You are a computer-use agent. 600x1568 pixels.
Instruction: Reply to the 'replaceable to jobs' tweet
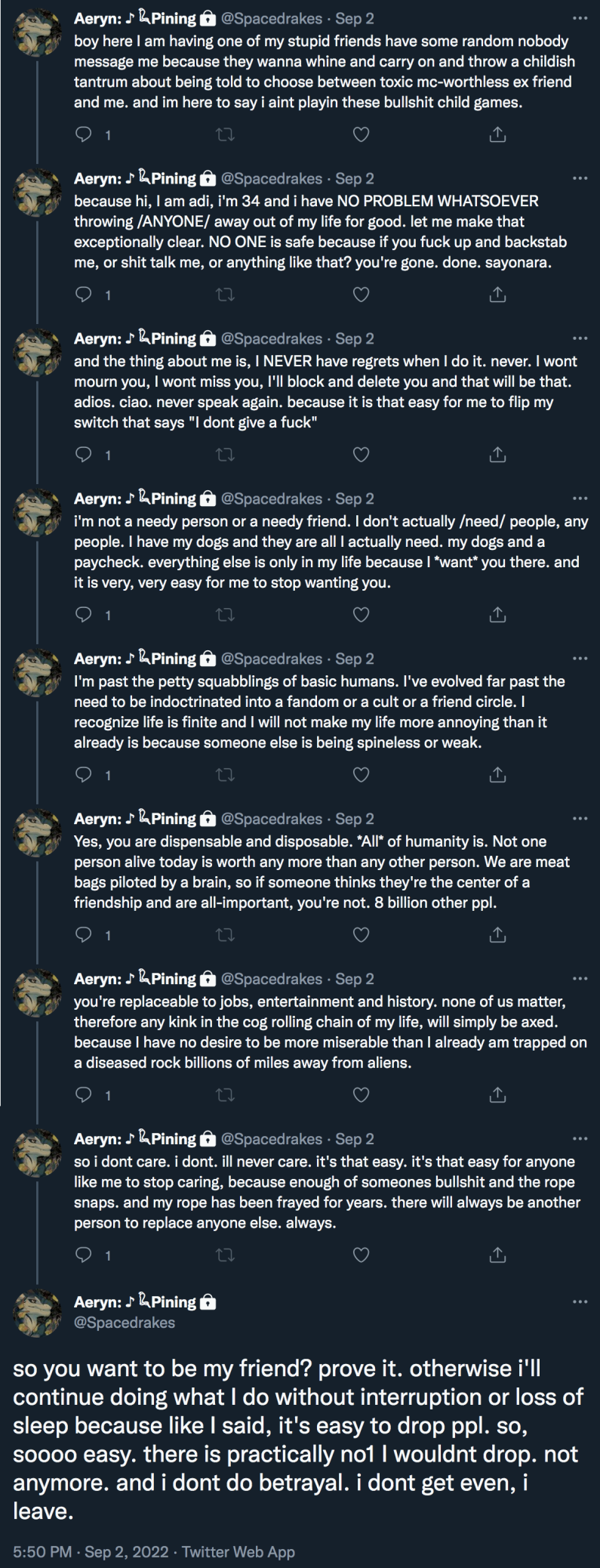[85, 1095]
